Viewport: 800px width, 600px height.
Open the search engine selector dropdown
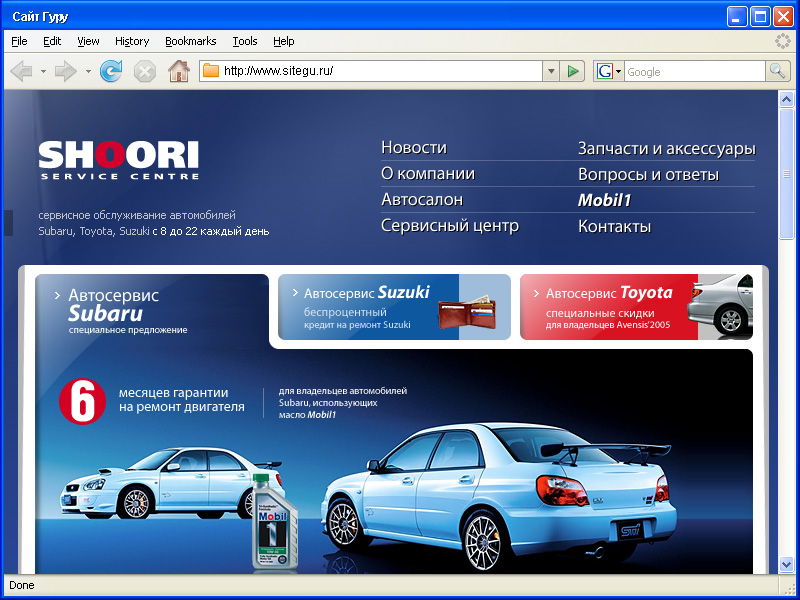618,71
